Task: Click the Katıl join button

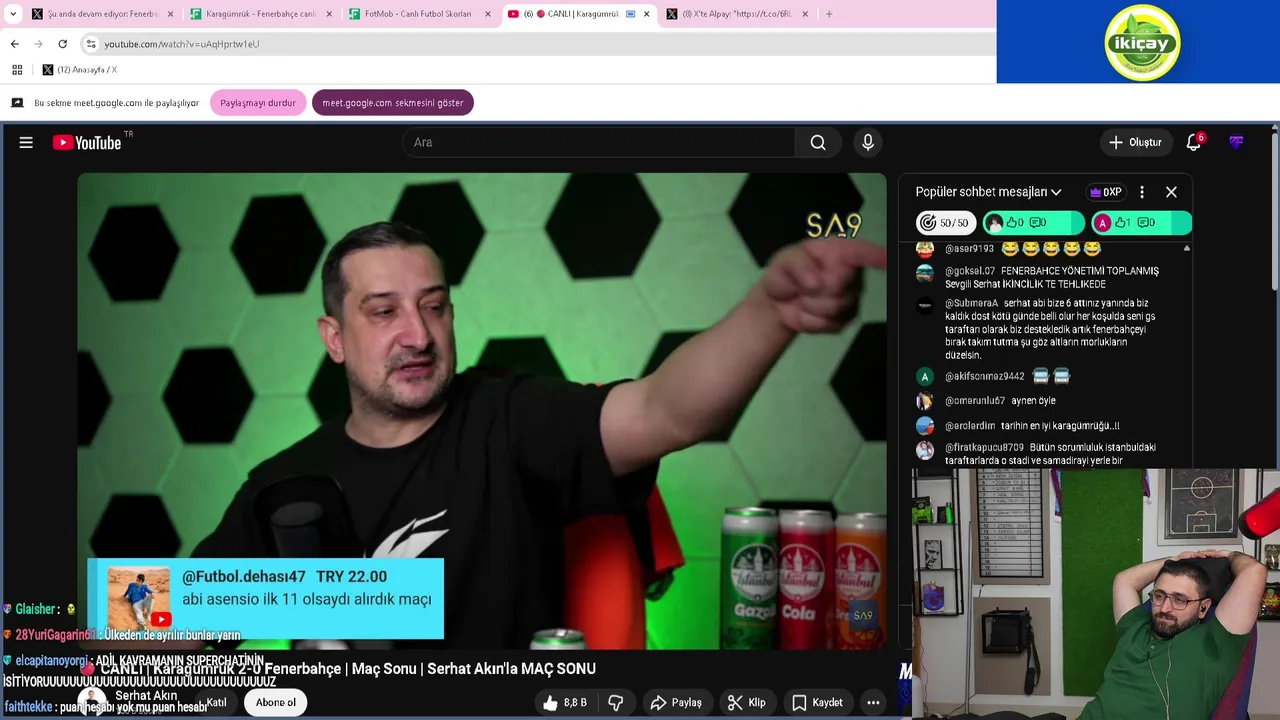Action: coord(216,703)
